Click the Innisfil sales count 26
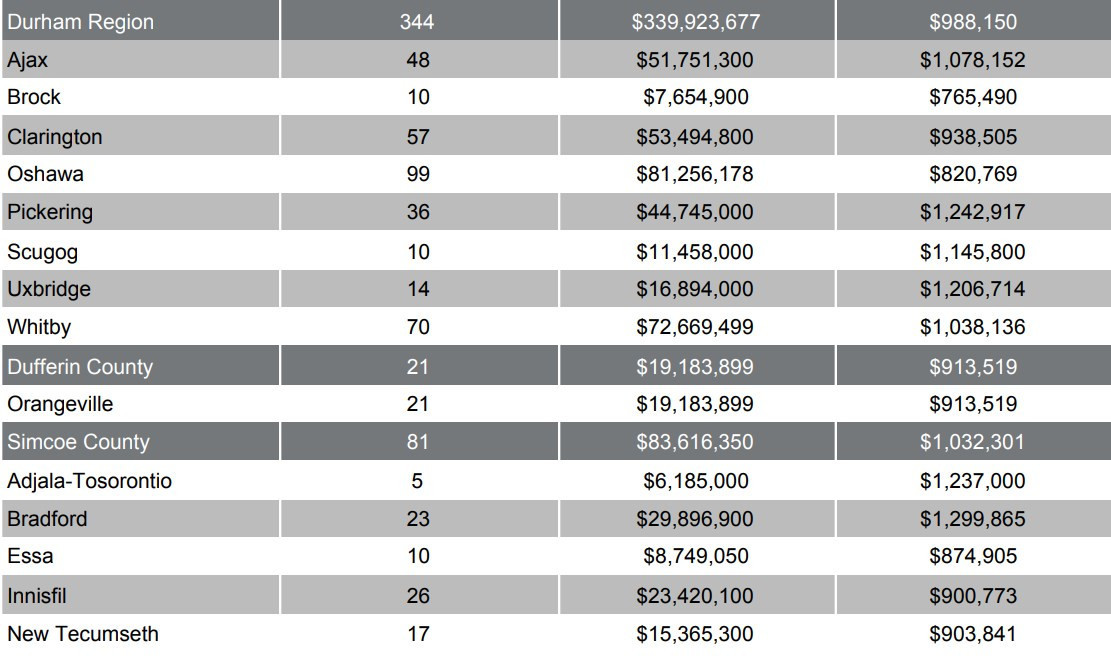 [x=418, y=596]
